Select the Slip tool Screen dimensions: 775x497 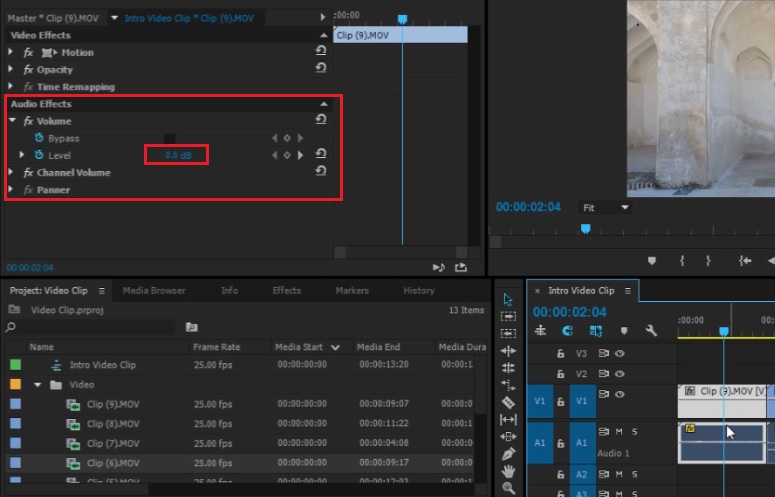click(x=508, y=419)
